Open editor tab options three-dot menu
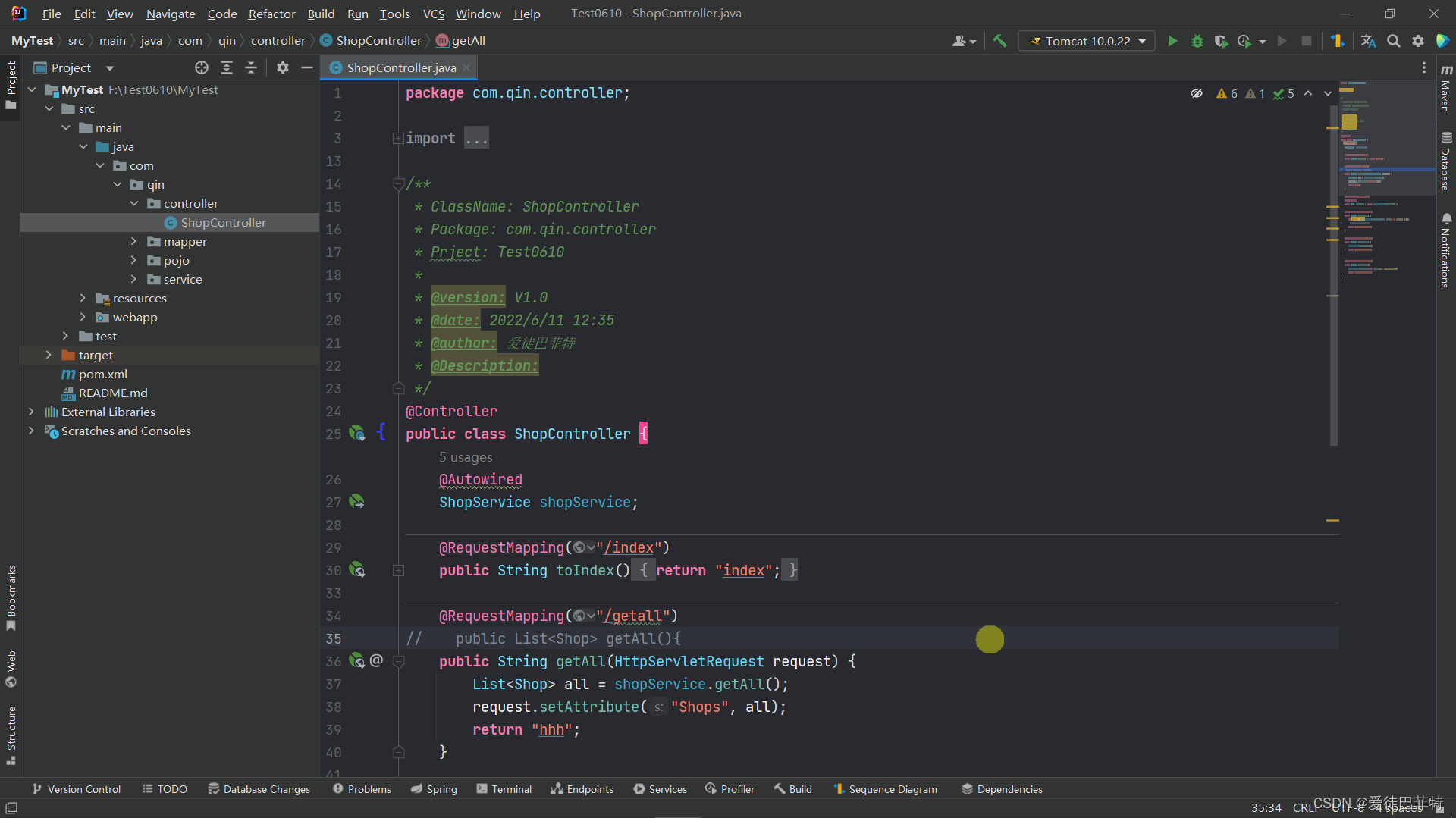Screen dimensions: 1456x818 click(x=1423, y=67)
